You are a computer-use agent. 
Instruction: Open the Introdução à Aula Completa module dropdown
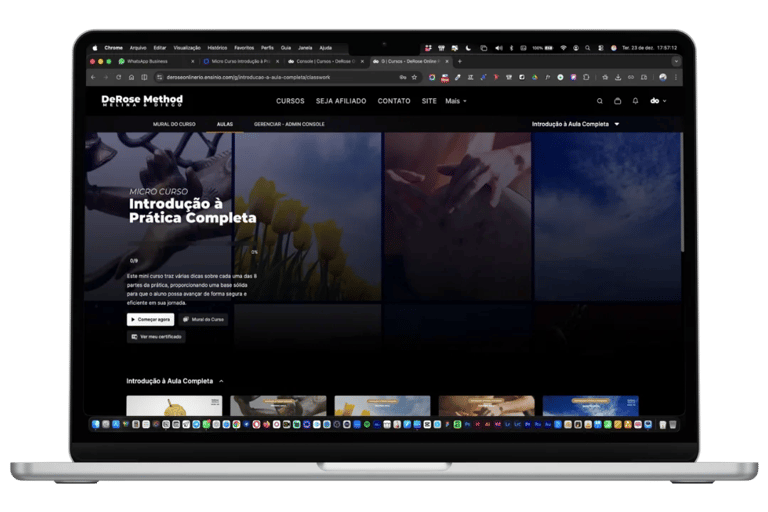tap(576, 124)
